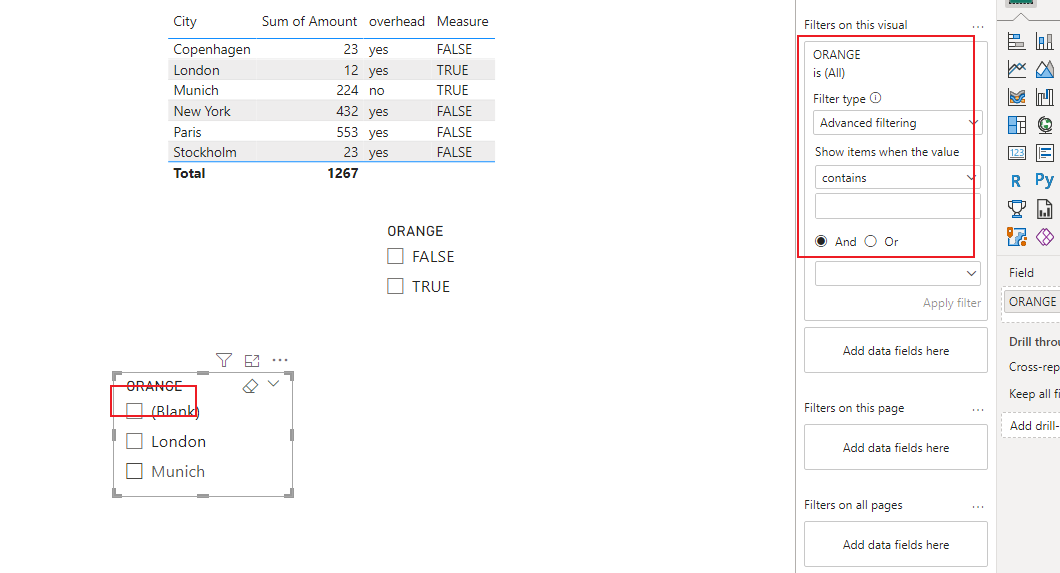Choose the line chart visual
Viewport: 1060px width, 573px height.
click(x=1016, y=69)
